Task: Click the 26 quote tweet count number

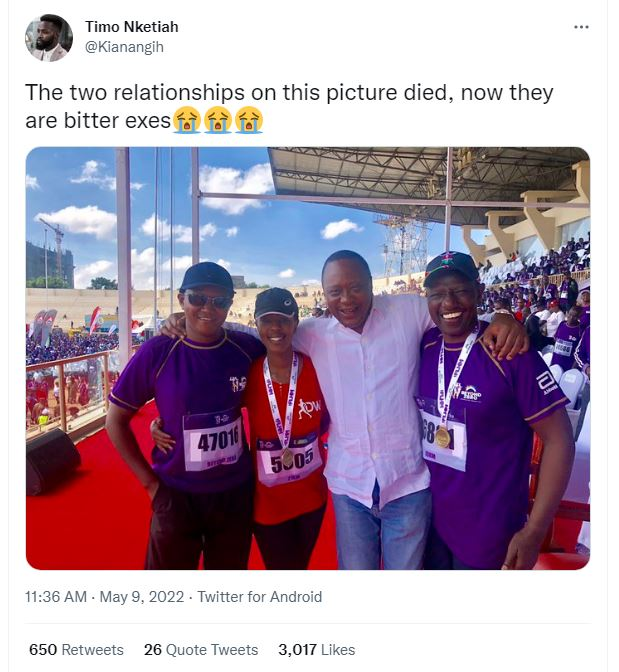Action: (153, 650)
